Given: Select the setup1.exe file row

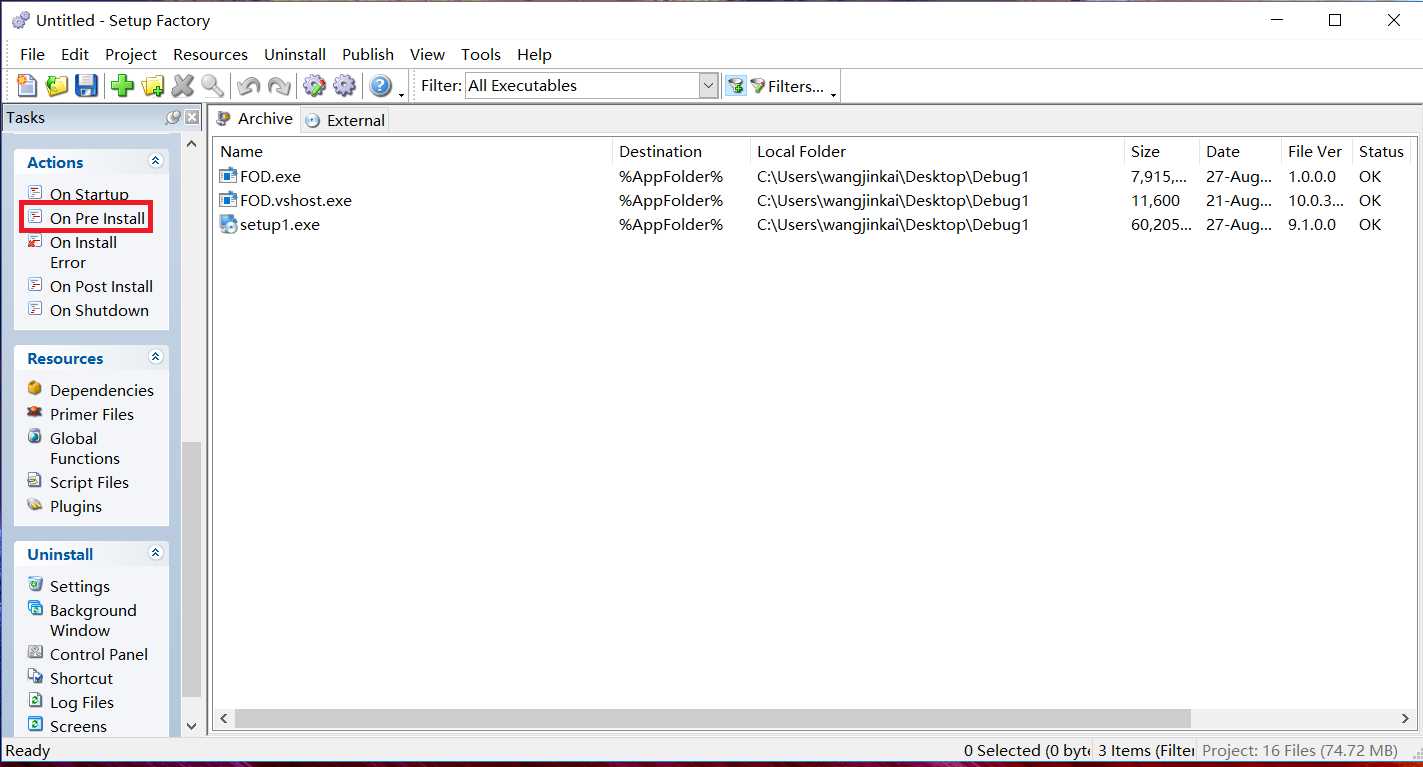Looking at the screenshot, I should (x=814, y=224).
